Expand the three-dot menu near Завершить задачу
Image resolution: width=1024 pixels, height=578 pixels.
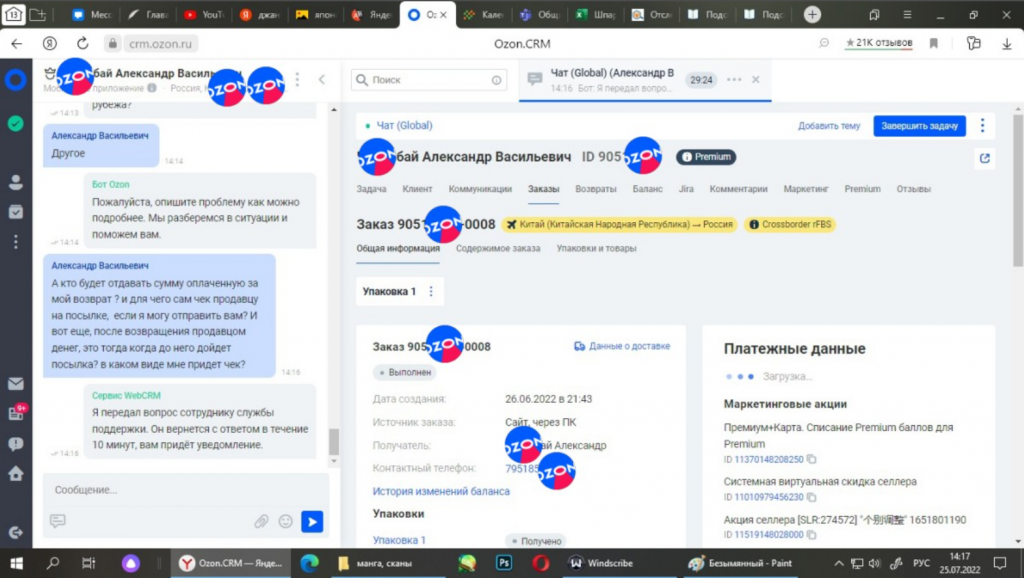pos(983,124)
